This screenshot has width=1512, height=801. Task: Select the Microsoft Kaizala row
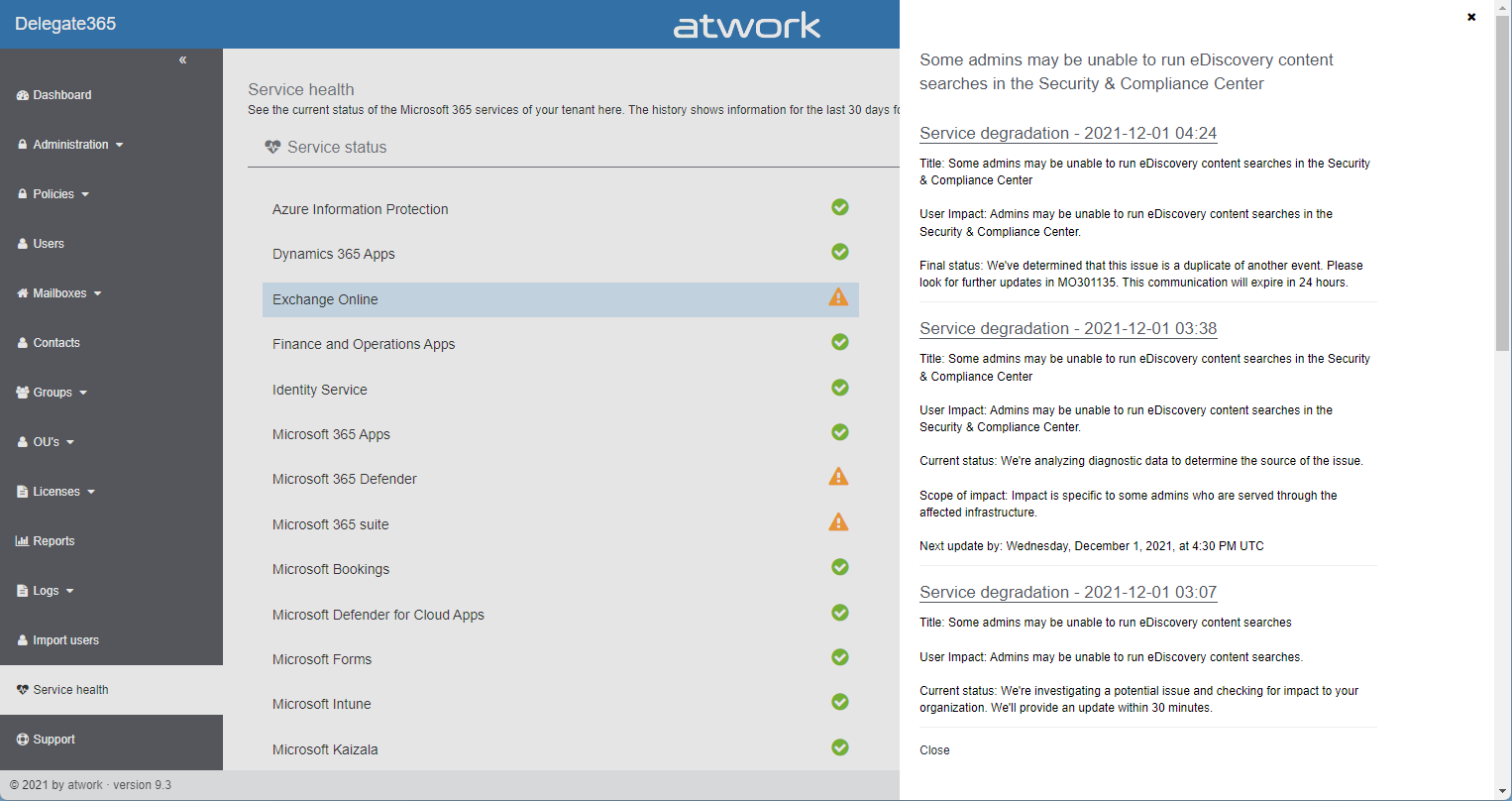pos(561,749)
